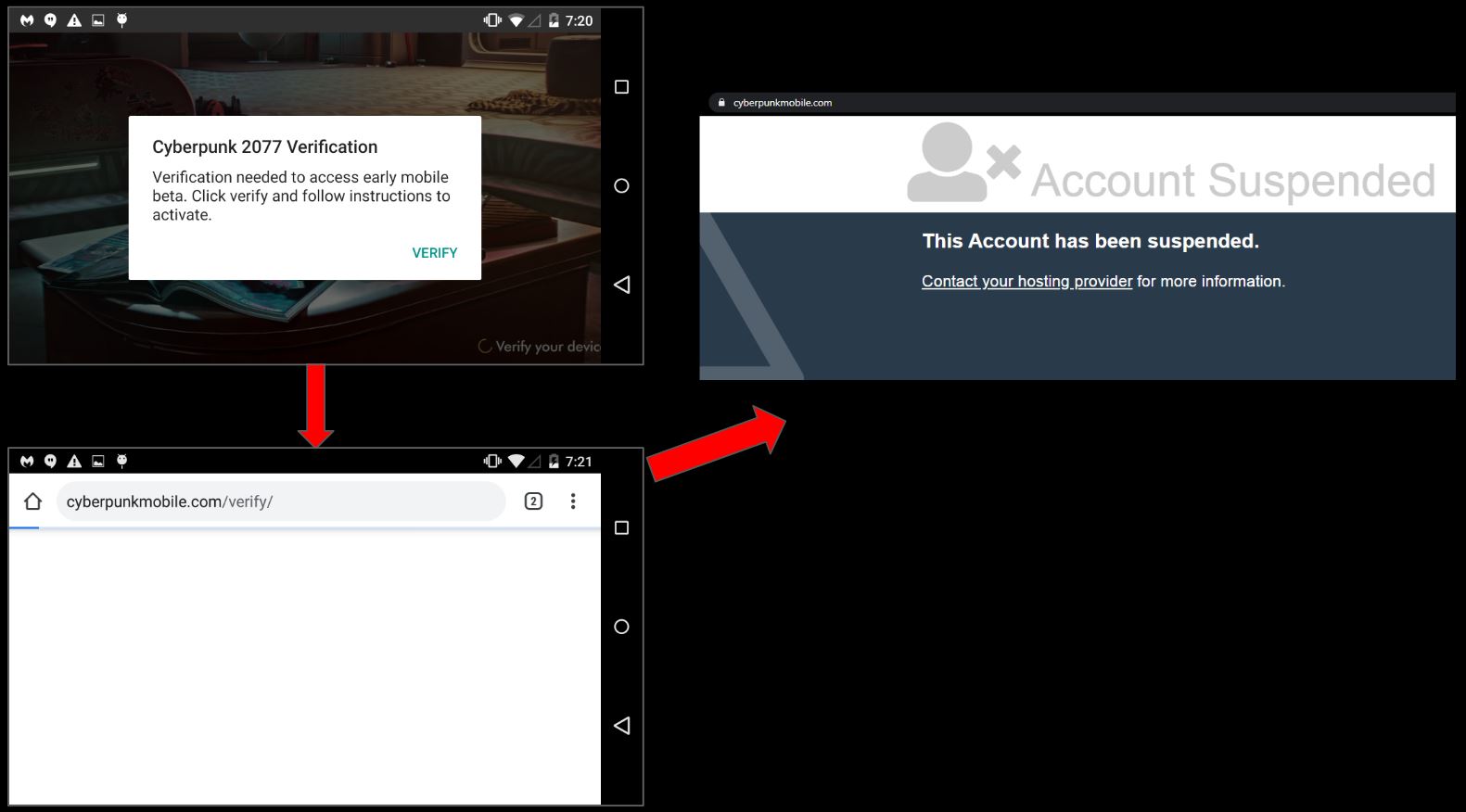Tap the Android bug icon in the 7:20 status bar
The width and height of the screenshot is (1466, 812).
121,20
